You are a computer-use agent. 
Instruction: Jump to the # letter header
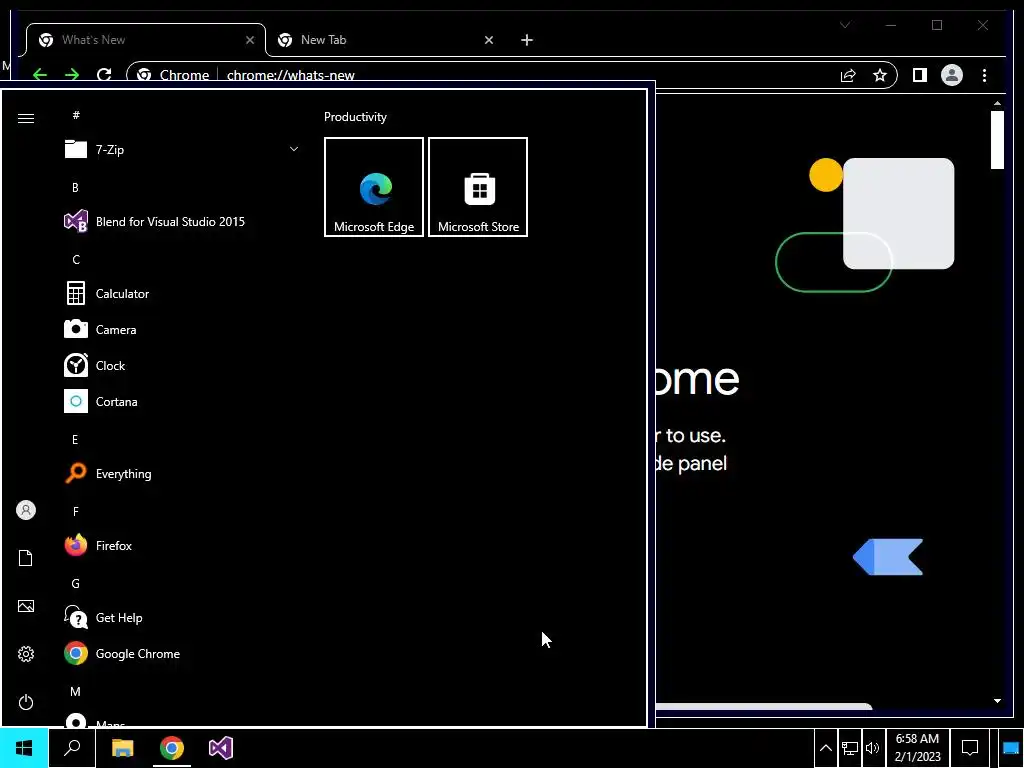coord(76,115)
